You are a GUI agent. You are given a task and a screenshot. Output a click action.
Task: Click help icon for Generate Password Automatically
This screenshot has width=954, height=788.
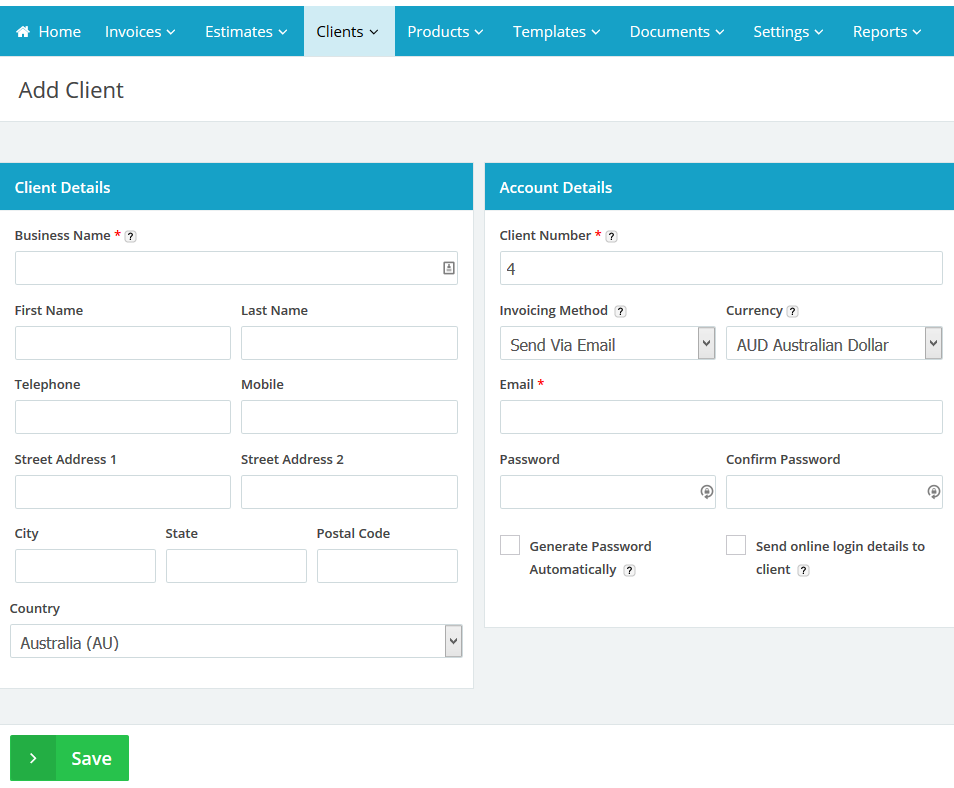[629, 570]
